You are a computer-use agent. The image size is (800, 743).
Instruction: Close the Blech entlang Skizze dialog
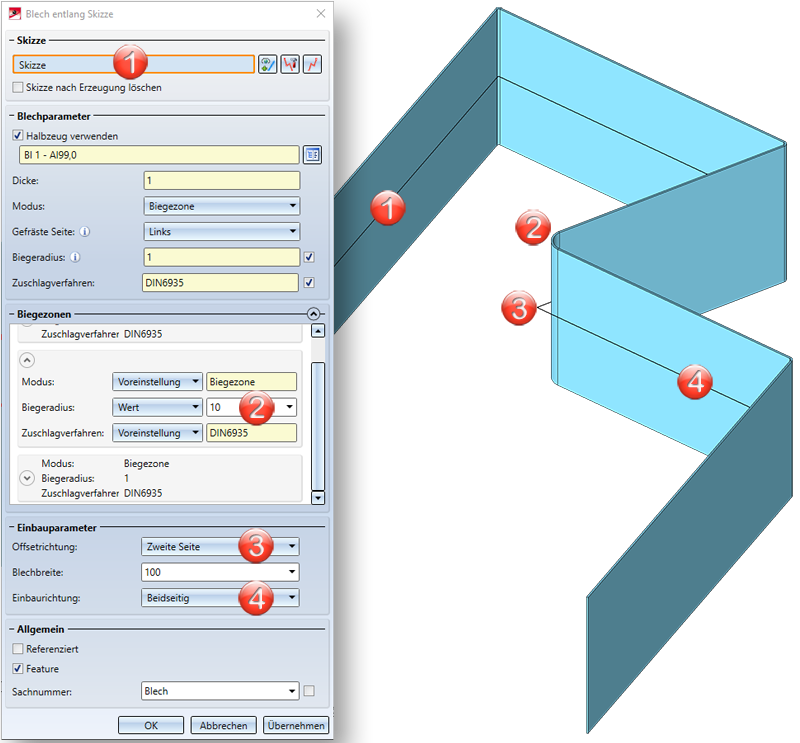321,13
